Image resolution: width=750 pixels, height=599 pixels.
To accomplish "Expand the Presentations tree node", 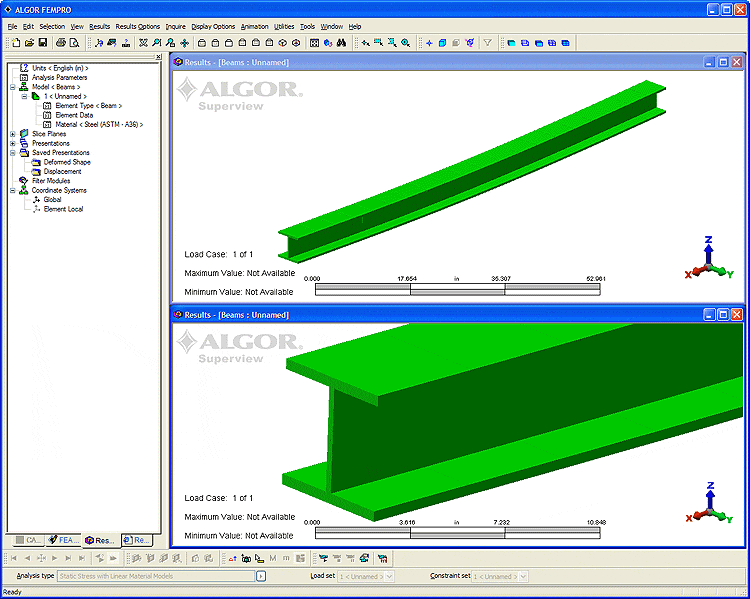I will point(12,143).
